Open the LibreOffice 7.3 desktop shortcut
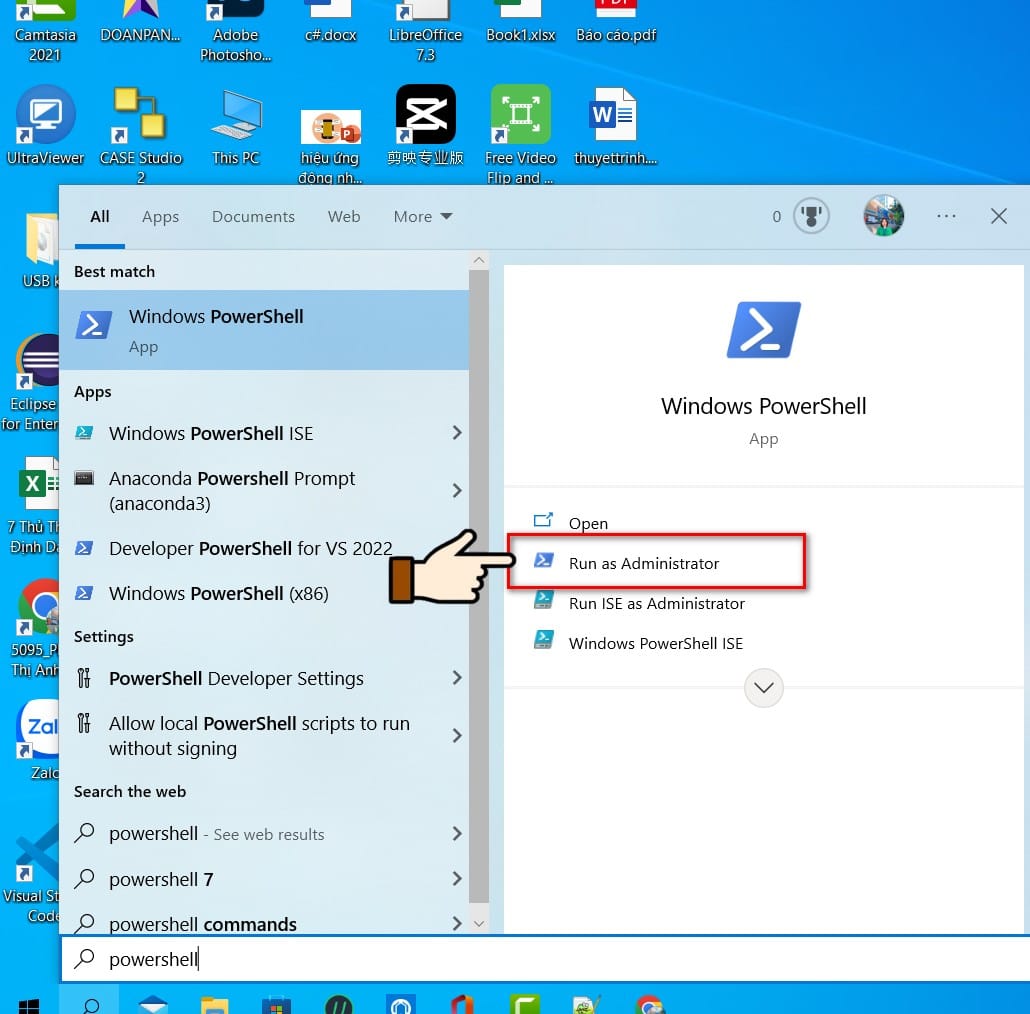 point(425,32)
